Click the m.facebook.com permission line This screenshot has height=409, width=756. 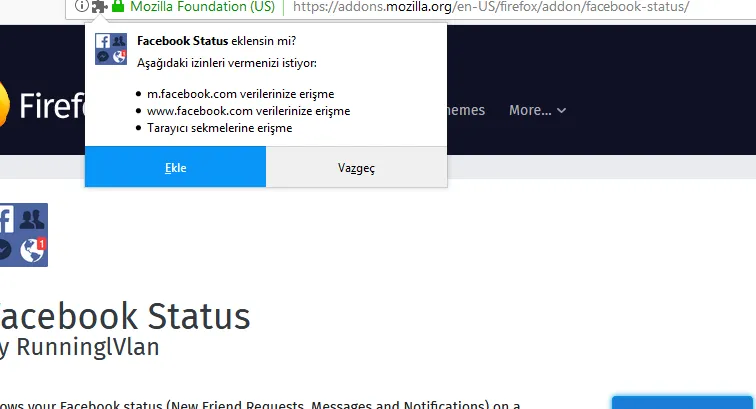[x=240, y=94]
